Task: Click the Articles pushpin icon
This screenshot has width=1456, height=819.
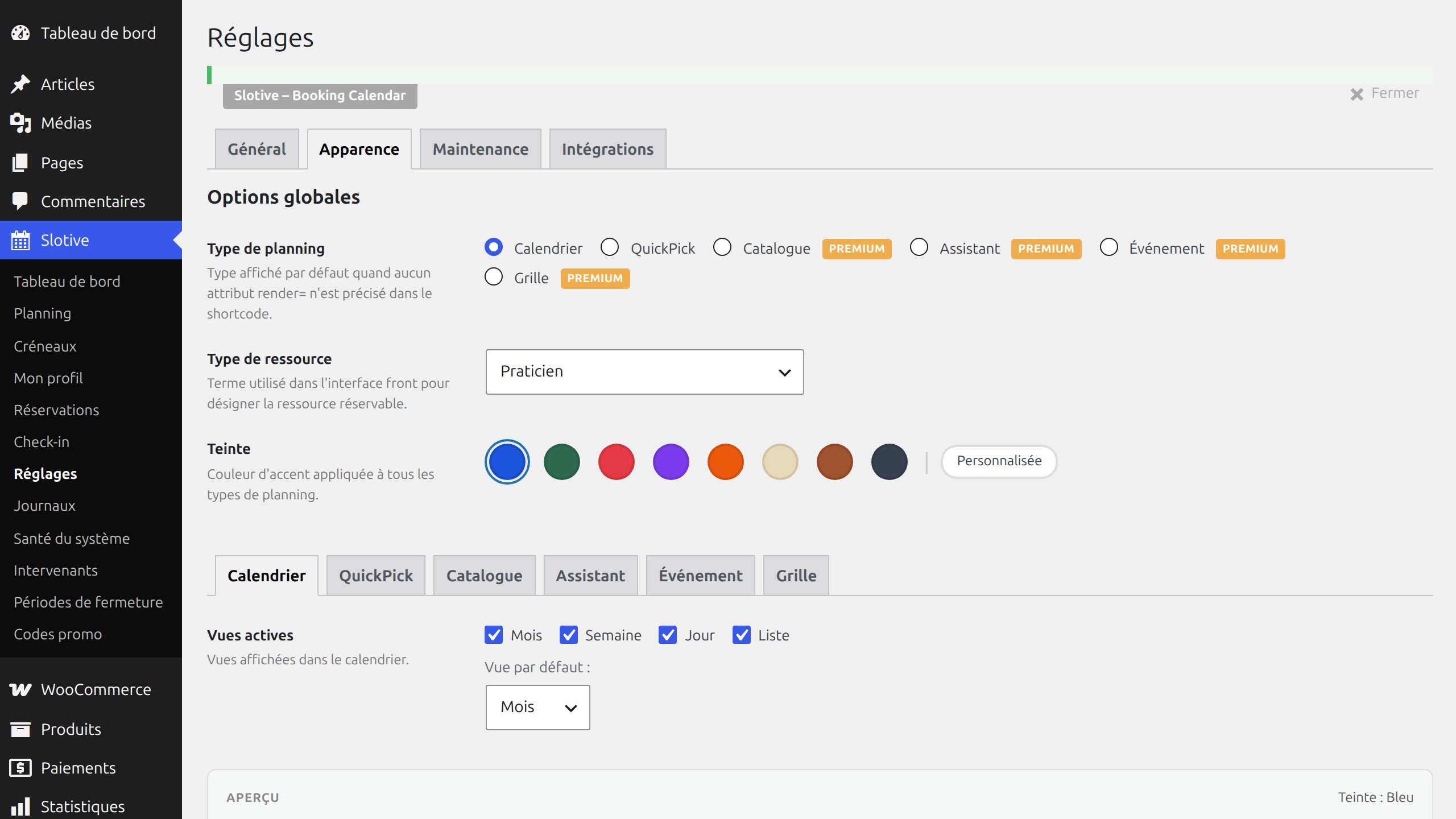Action: [x=20, y=84]
